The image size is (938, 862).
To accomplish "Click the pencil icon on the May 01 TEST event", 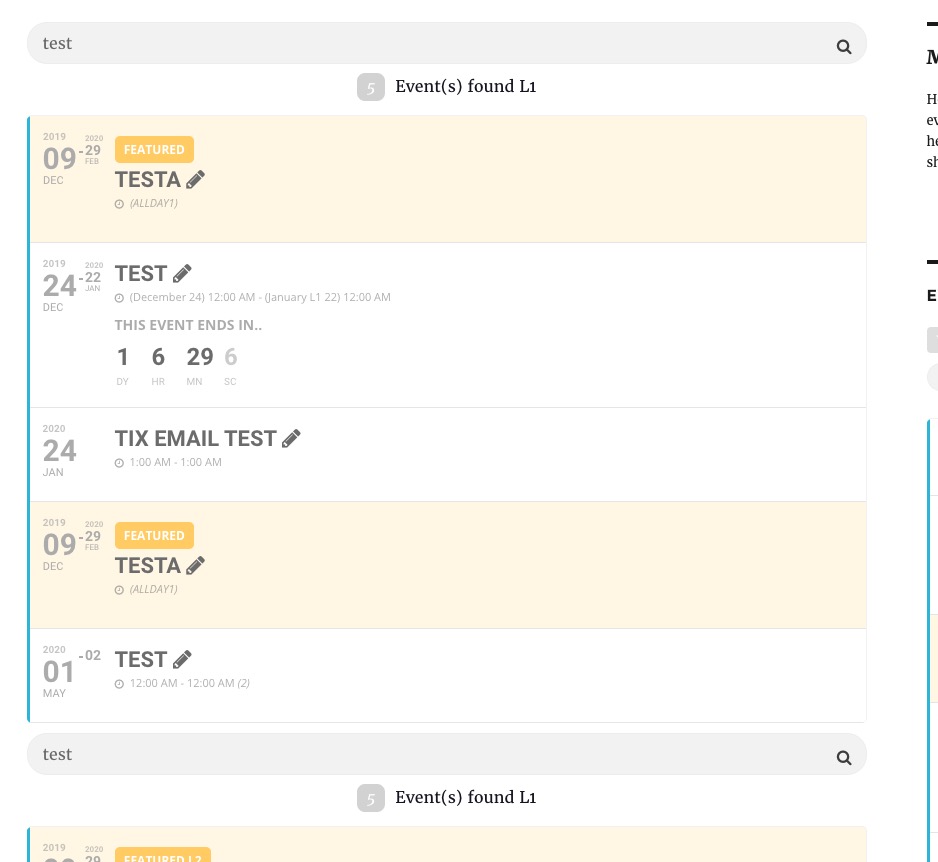I will tap(182, 660).
